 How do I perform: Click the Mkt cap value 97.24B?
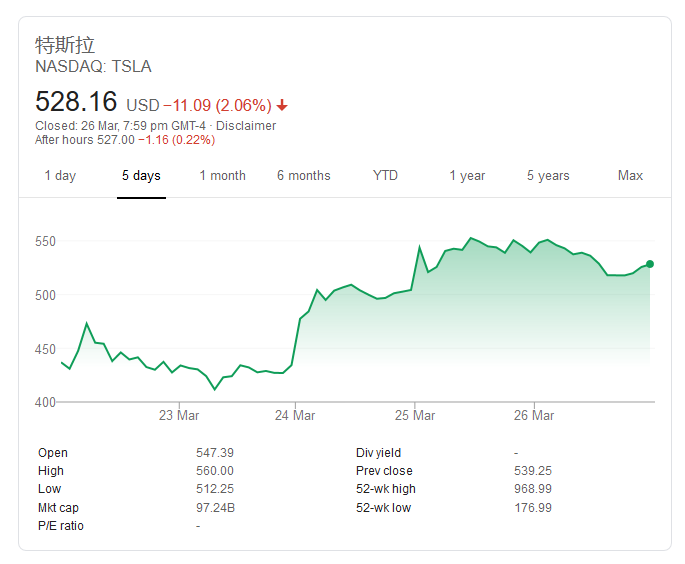215,508
